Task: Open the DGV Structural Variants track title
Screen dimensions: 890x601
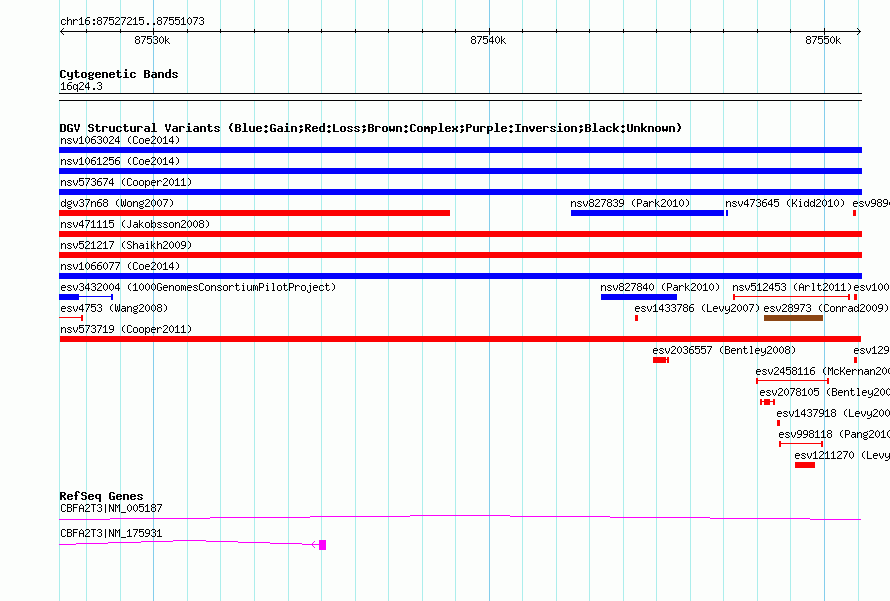Action: (x=371, y=128)
